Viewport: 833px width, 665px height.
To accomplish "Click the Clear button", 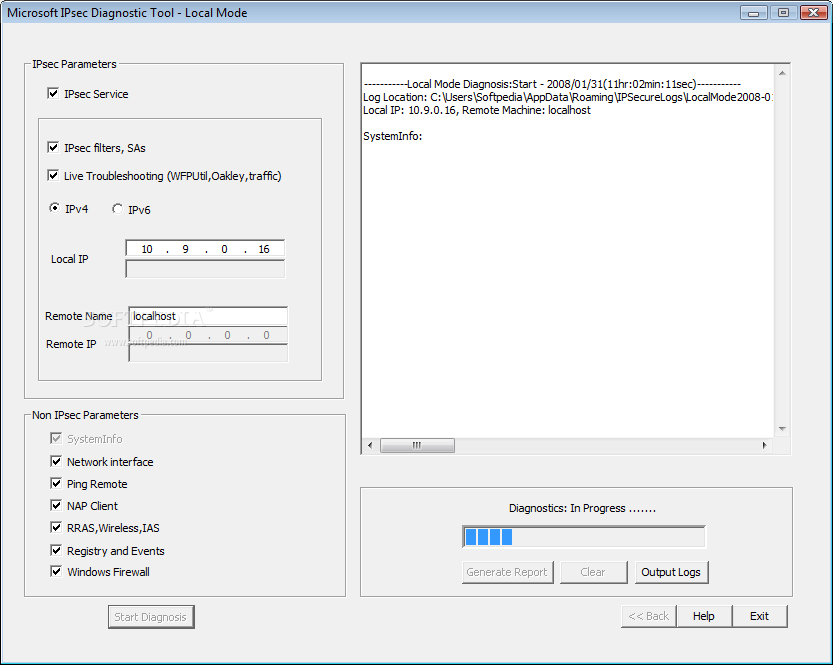I will (x=593, y=572).
